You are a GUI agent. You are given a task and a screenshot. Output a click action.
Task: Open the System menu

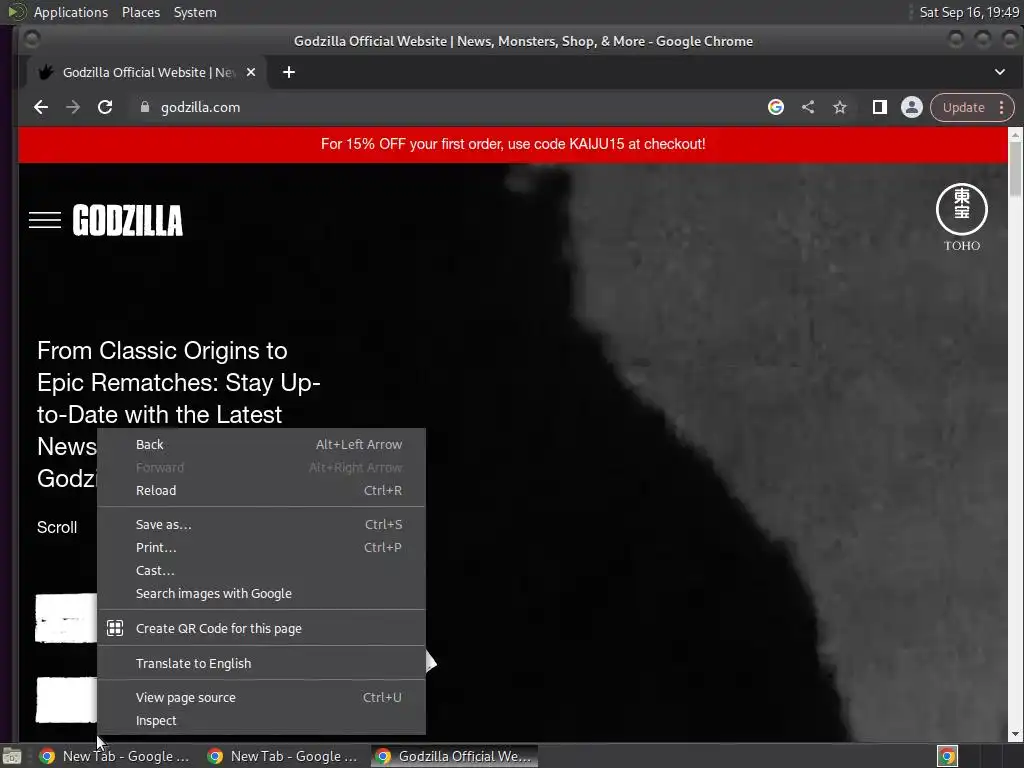click(x=195, y=12)
